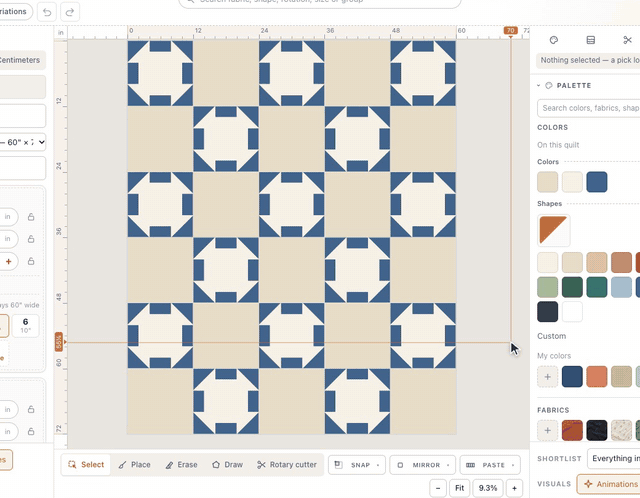Select the khaki swatch in My colors
640x498 pixels.
[621, 377]
